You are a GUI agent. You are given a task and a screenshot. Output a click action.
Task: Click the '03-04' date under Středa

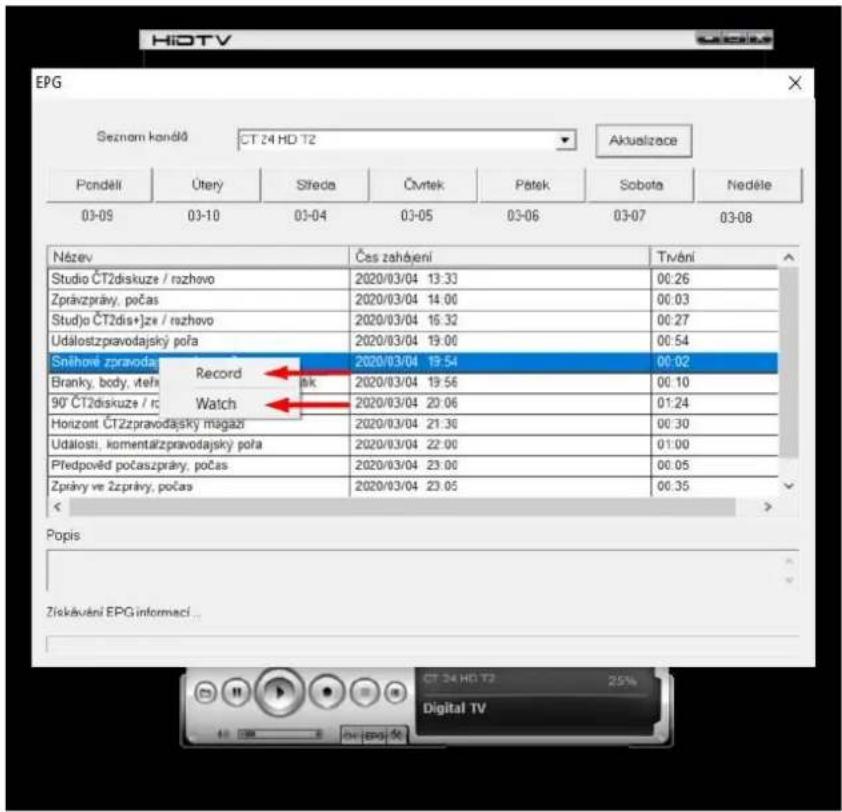tap(310, 216)
